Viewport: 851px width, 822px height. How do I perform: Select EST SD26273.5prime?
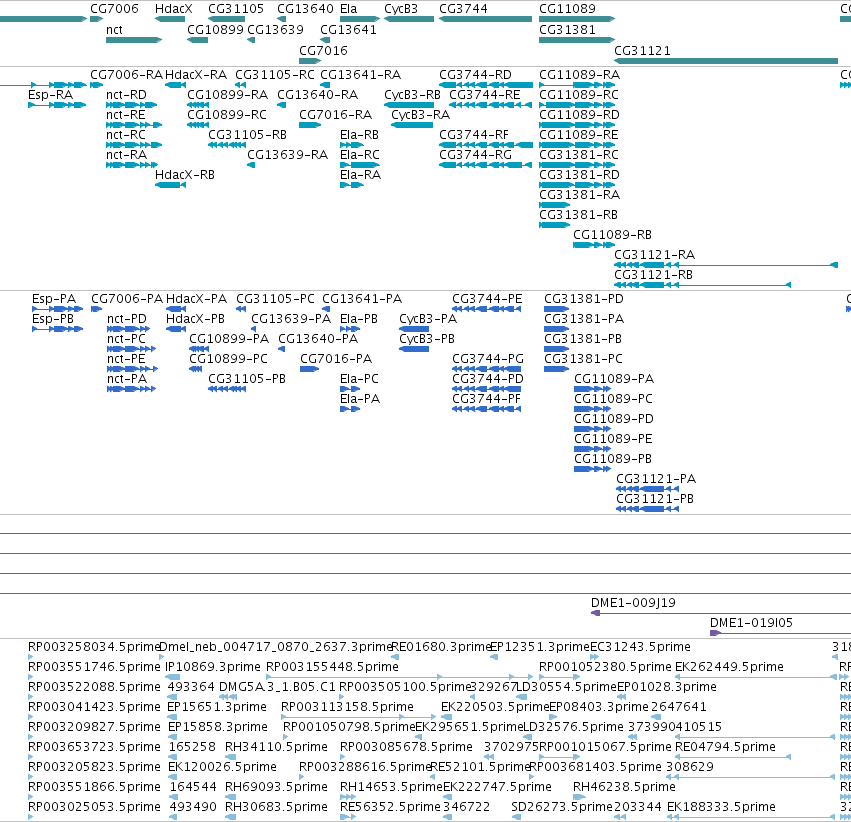[562, 806]
